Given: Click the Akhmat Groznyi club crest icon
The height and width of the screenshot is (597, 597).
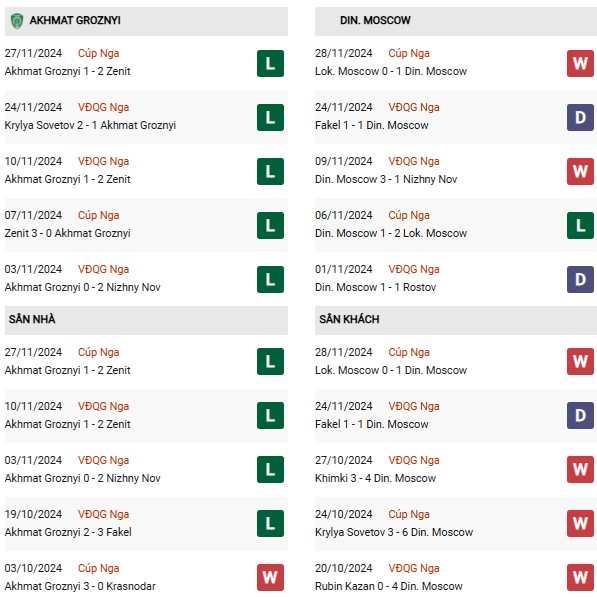Looking at the screenshot, I should pyautogui.click(x=17, y=21).
